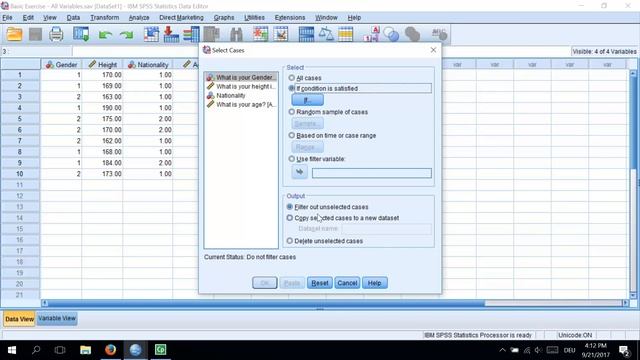Open the Utilities menu

click(x=254, y=18)
